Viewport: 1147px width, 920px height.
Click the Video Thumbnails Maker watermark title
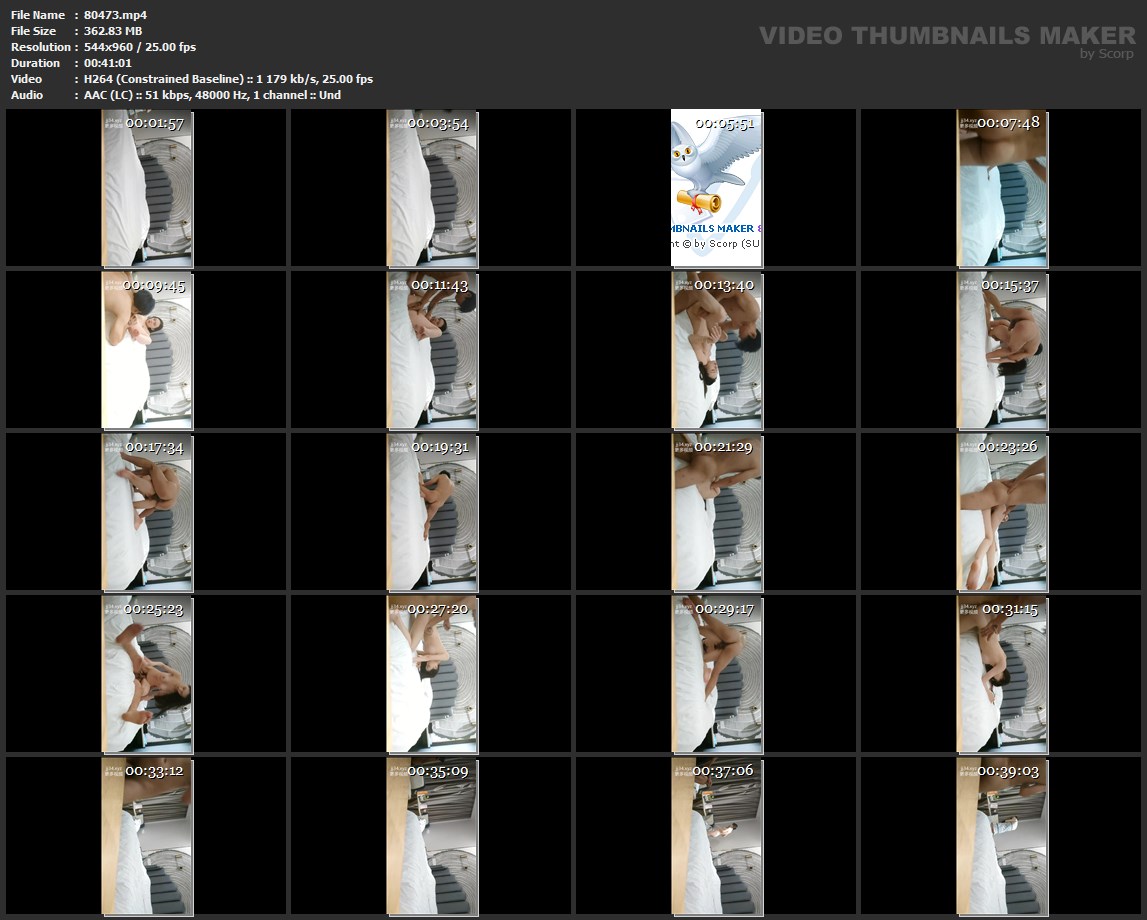tap(946, 36)
